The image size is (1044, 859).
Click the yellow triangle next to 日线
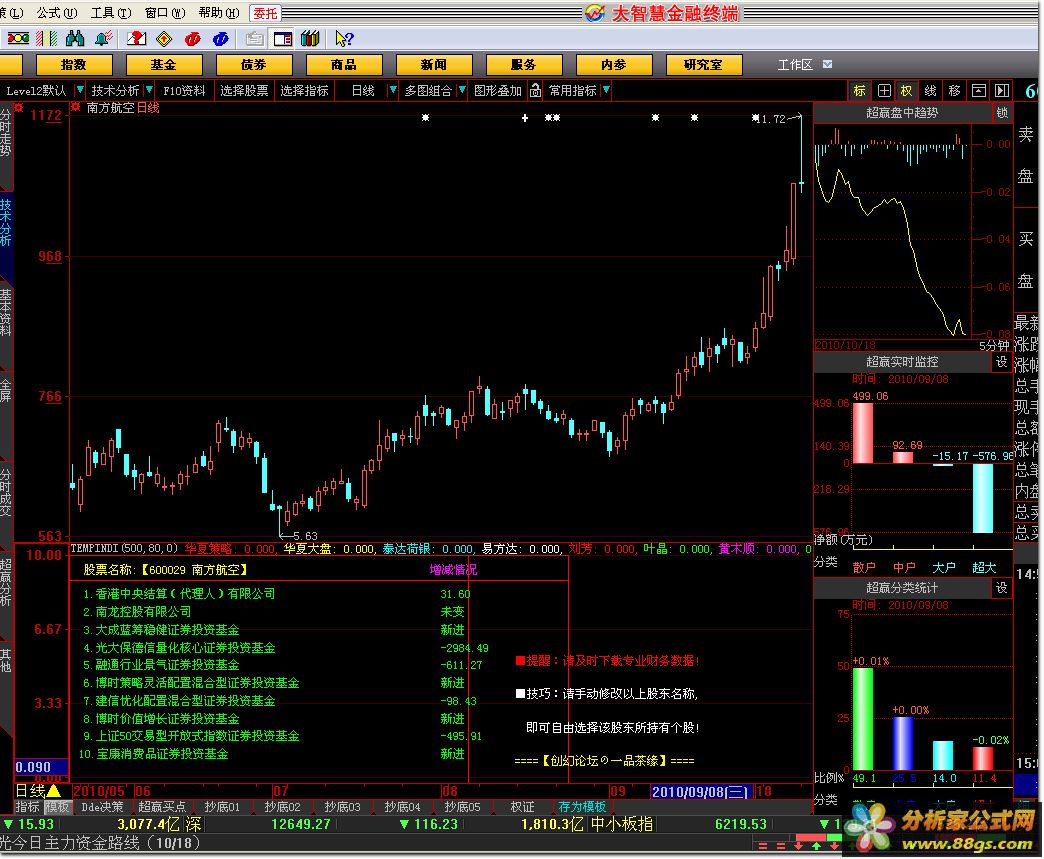[x=53, y=790]
